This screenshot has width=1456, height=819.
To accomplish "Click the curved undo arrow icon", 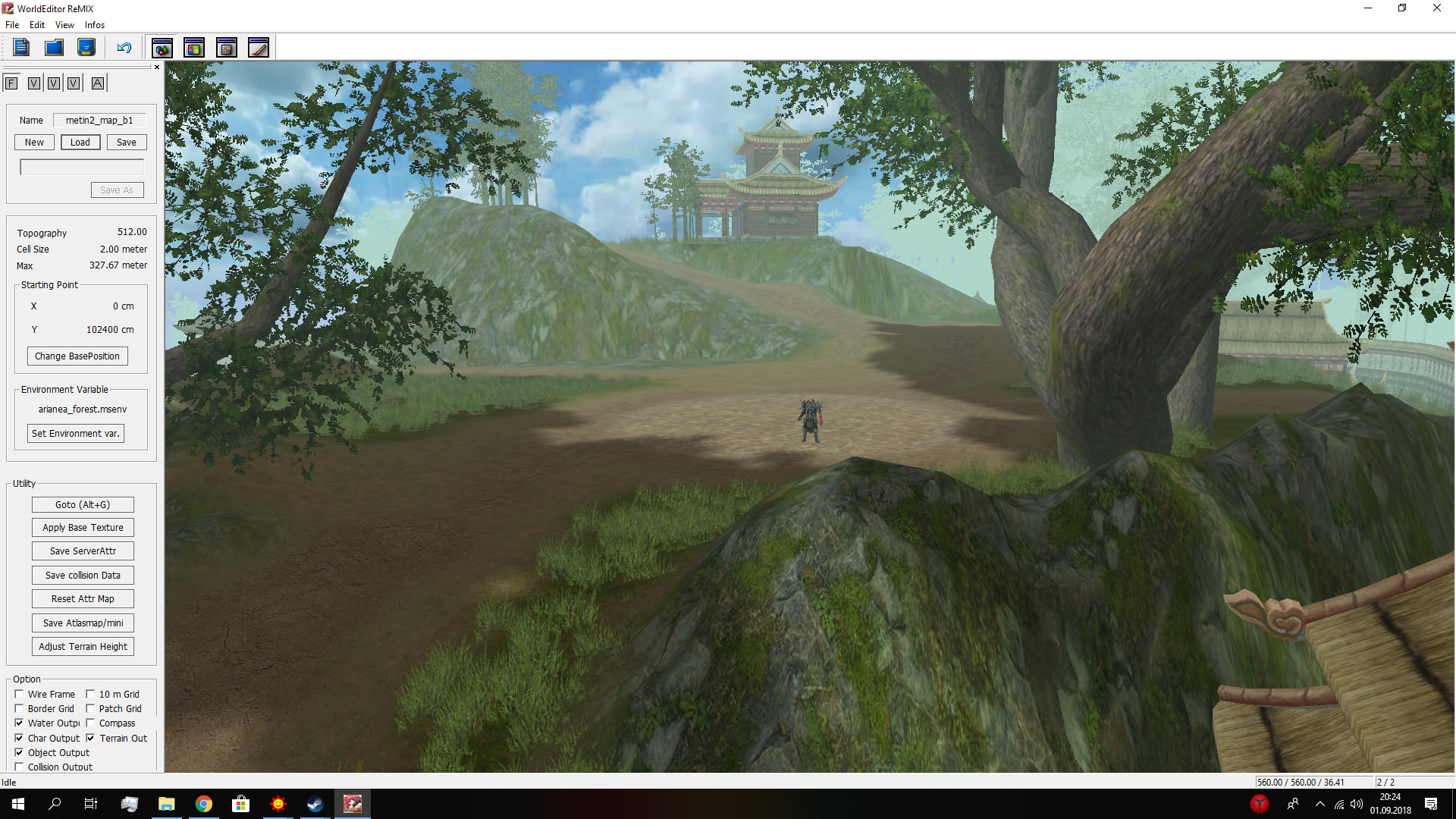I will [x=124, y=48].
